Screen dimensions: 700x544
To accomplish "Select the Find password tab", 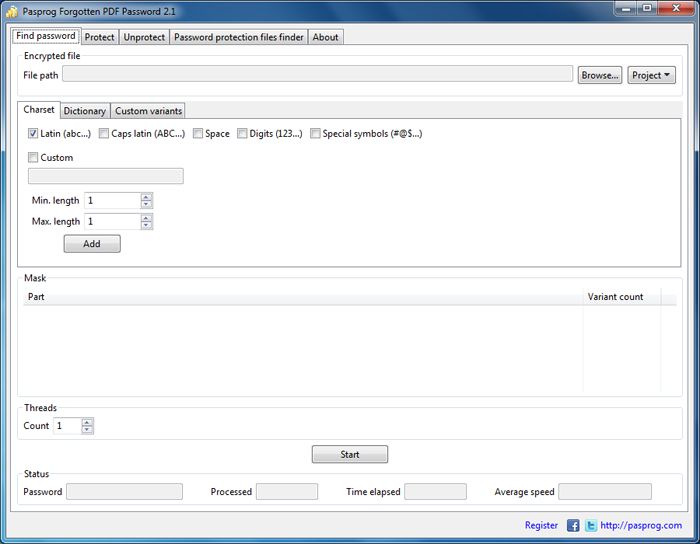I will point(46,36).
